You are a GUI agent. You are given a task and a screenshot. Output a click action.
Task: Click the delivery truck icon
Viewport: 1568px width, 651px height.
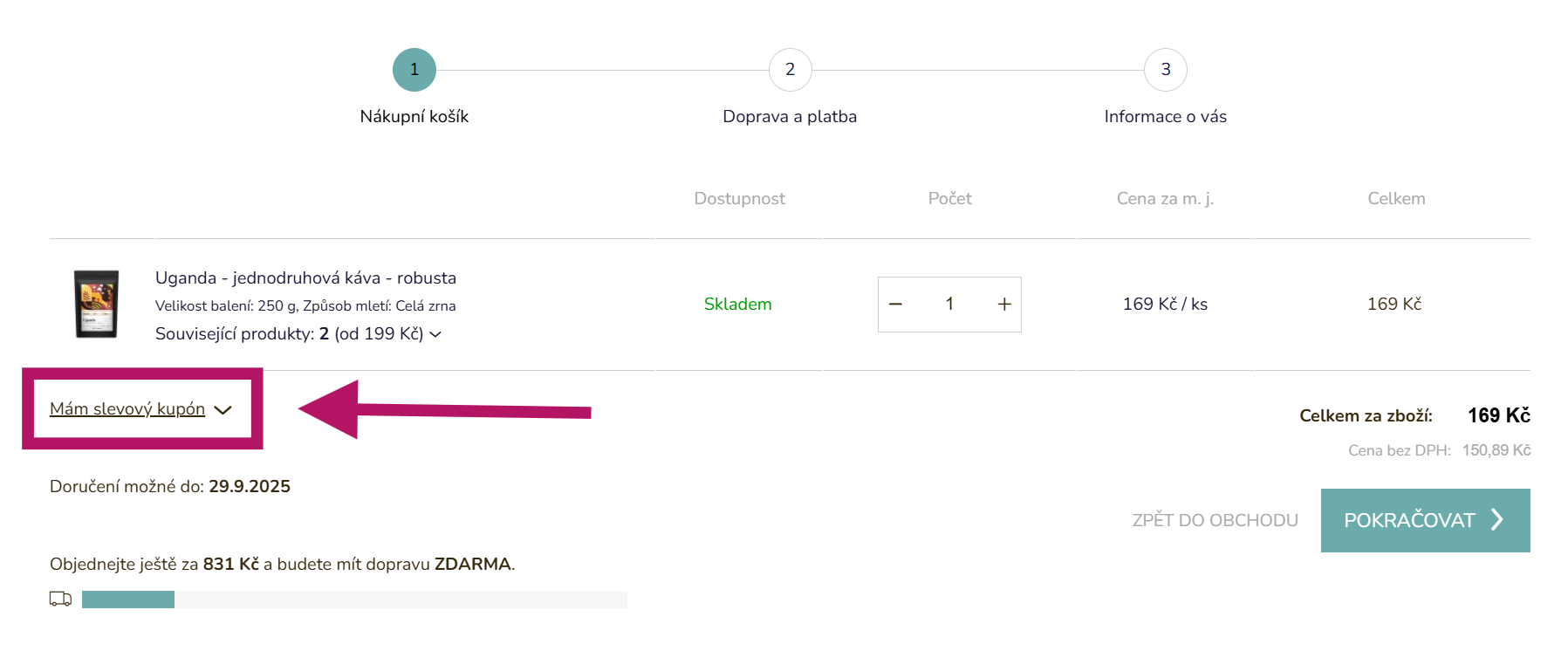(60, 599)
